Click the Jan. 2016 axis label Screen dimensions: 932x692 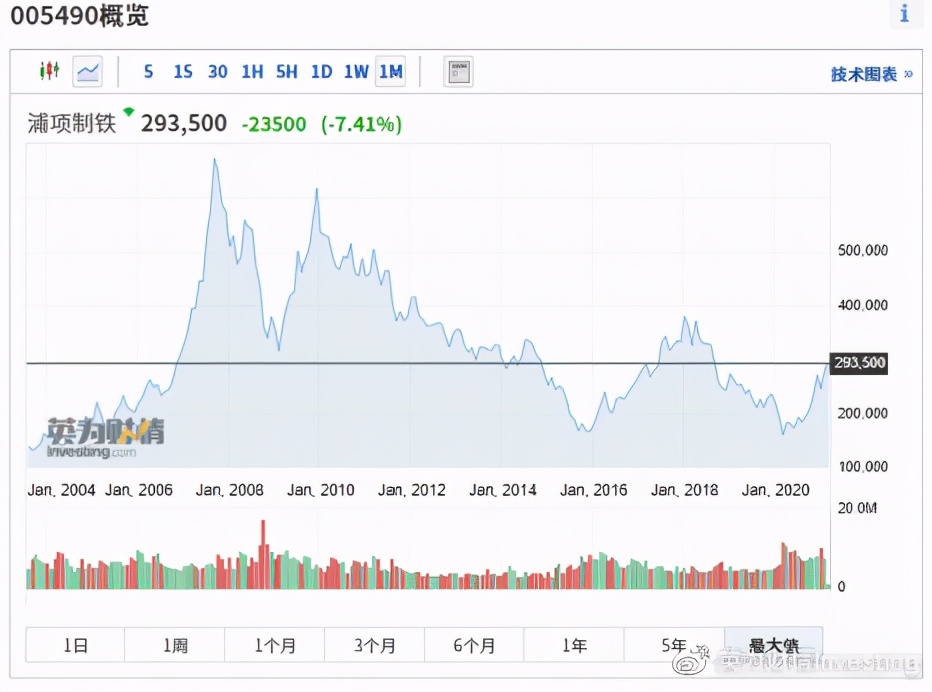point(593,490)
